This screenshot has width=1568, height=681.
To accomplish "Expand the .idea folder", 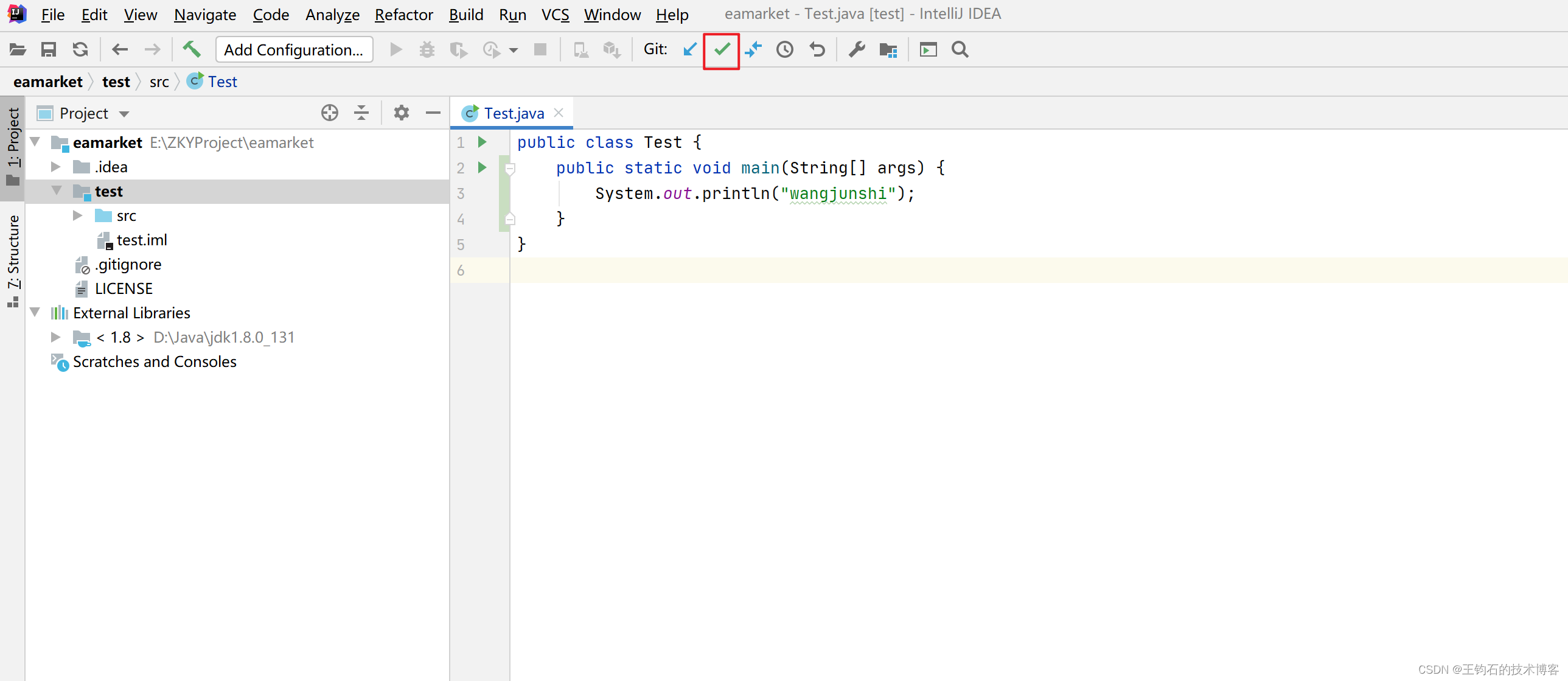I will (55, 167).
